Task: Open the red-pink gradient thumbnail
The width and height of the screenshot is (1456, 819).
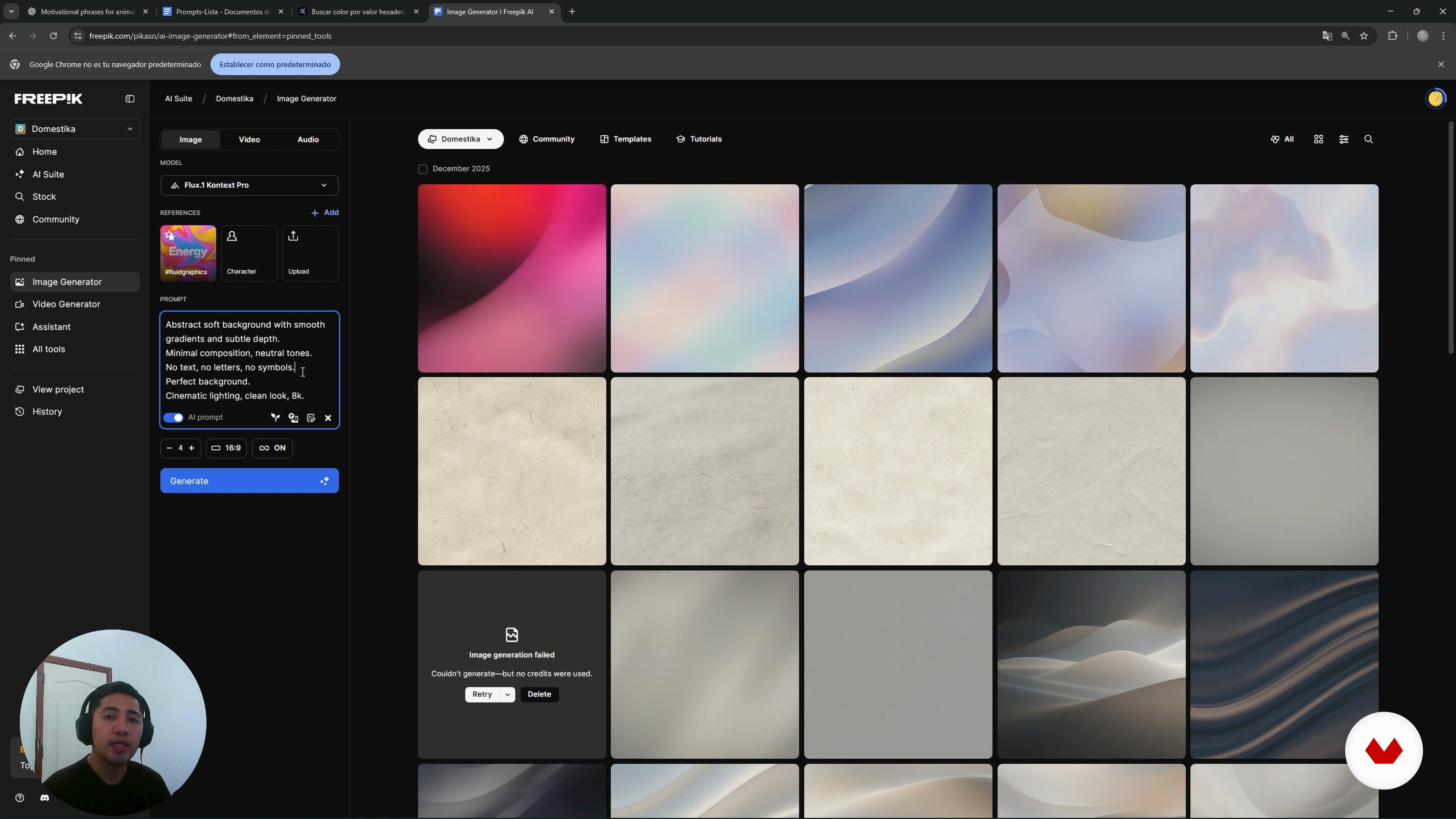Action: 512,278
